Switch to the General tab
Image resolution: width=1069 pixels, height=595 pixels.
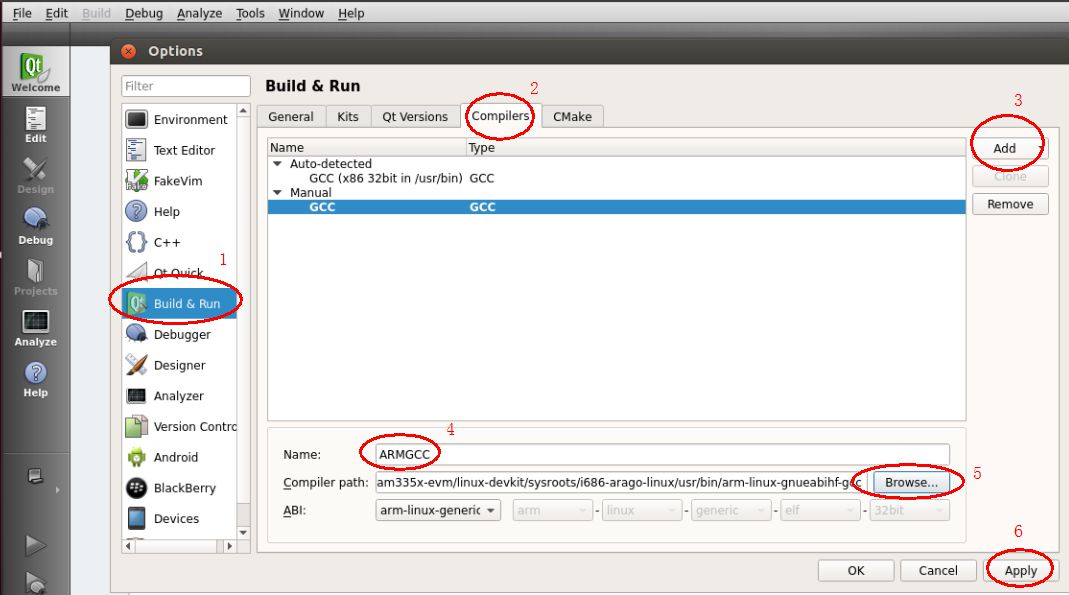point(291,117)
